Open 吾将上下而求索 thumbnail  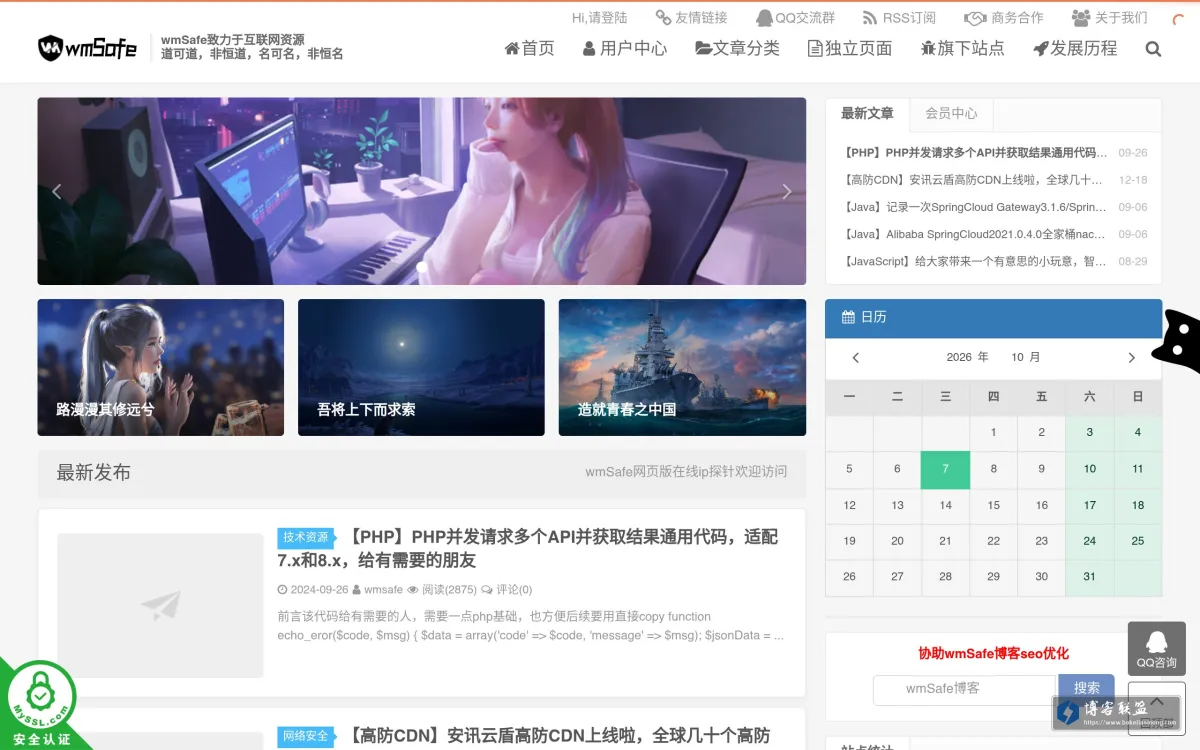(421, 367)
